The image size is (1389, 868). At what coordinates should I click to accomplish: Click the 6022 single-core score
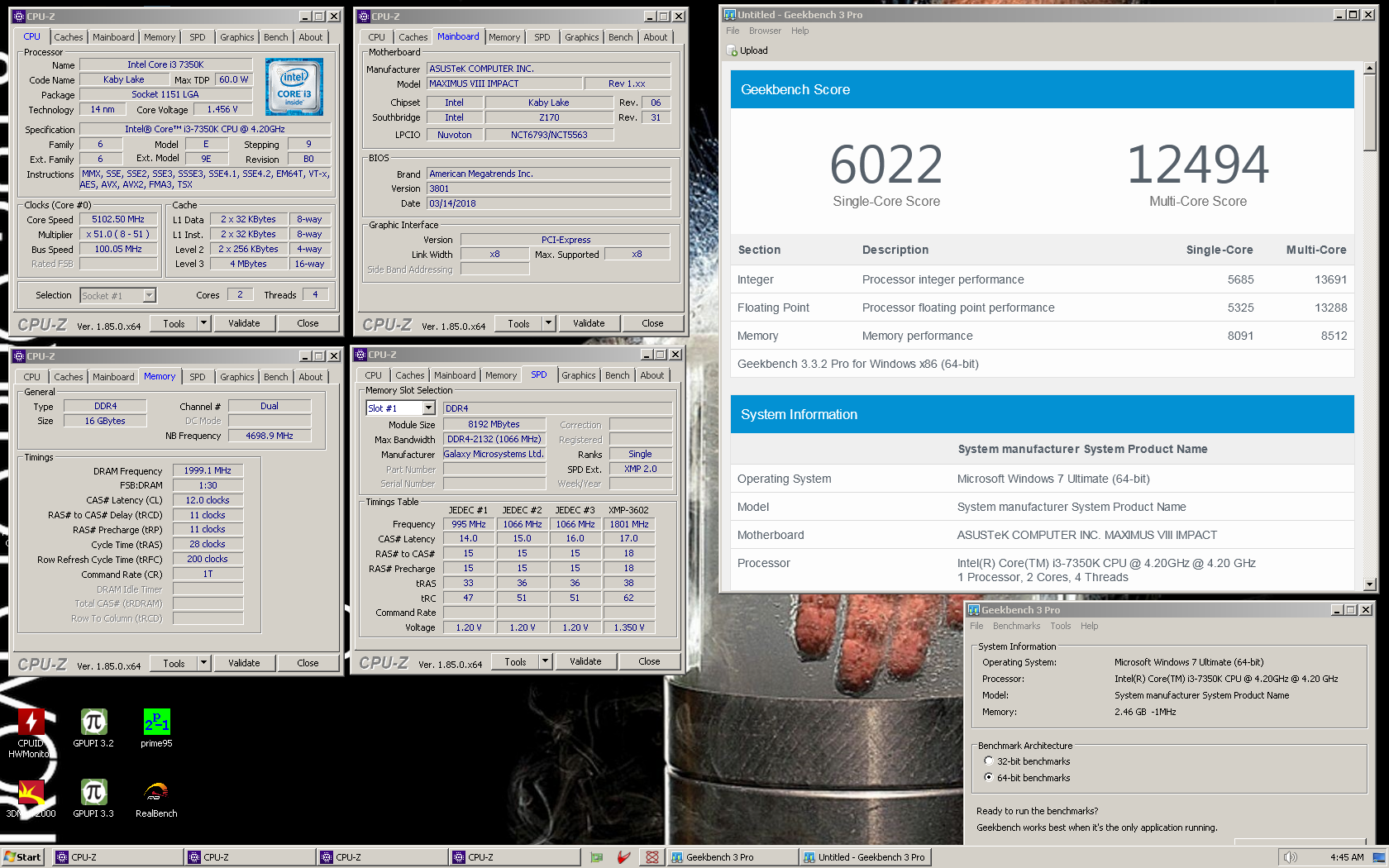(886, 165)
